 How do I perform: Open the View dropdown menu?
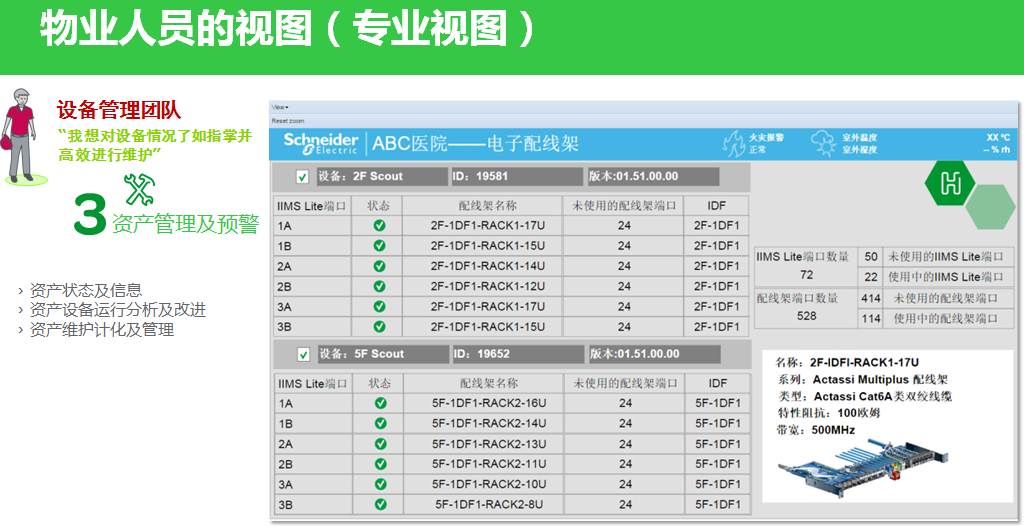[x=280, y=107]
